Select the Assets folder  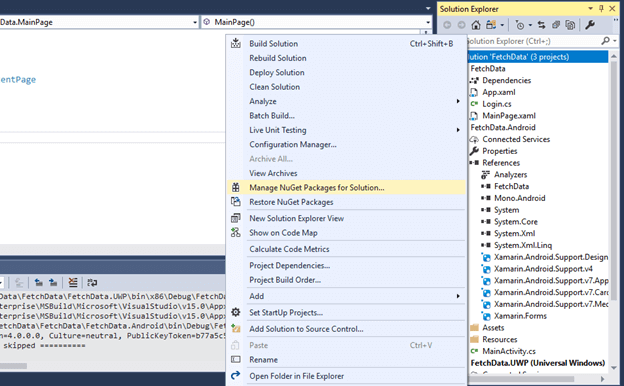click(x=493, y=328)
